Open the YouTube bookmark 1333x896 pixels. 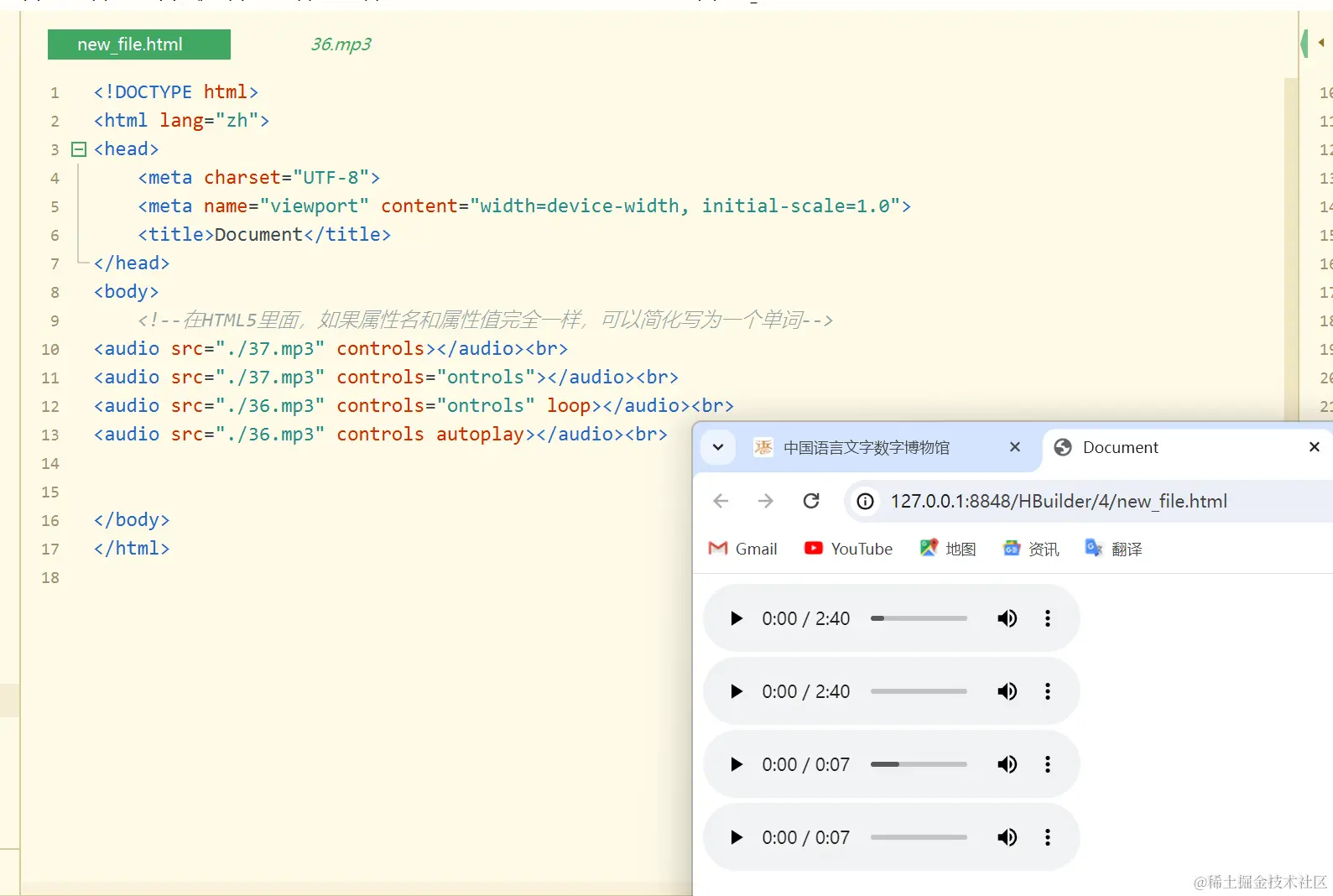pos(849,549)
